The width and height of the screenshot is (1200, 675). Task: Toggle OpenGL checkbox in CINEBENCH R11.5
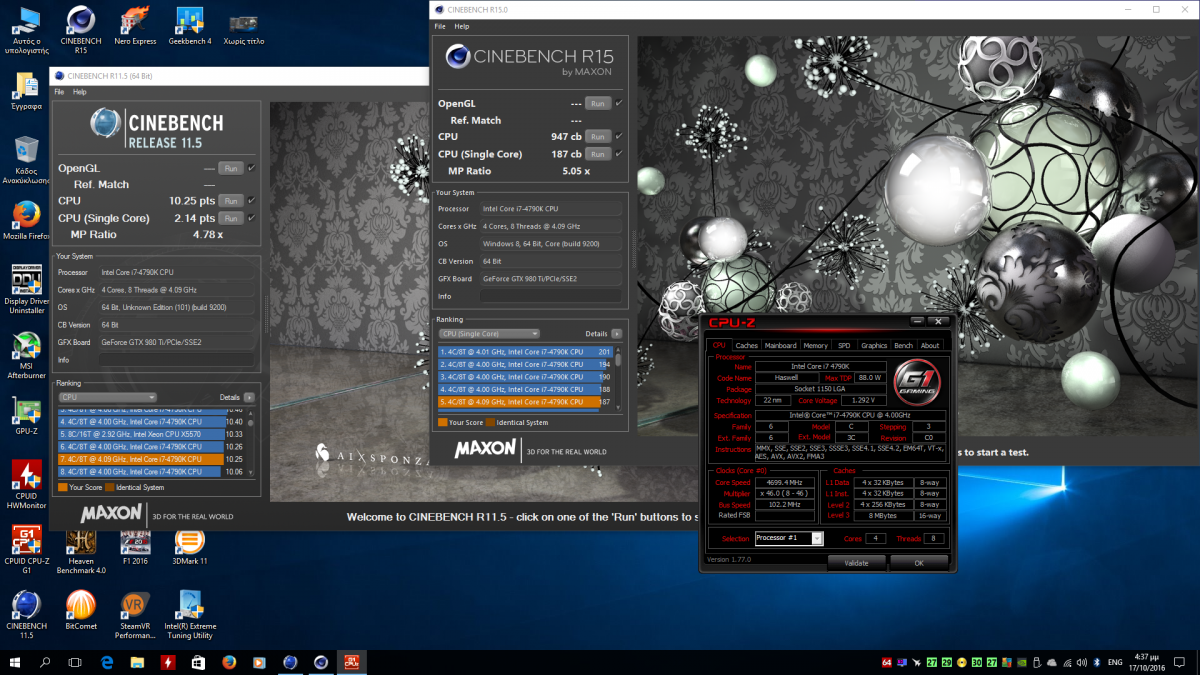pos(251,168)
